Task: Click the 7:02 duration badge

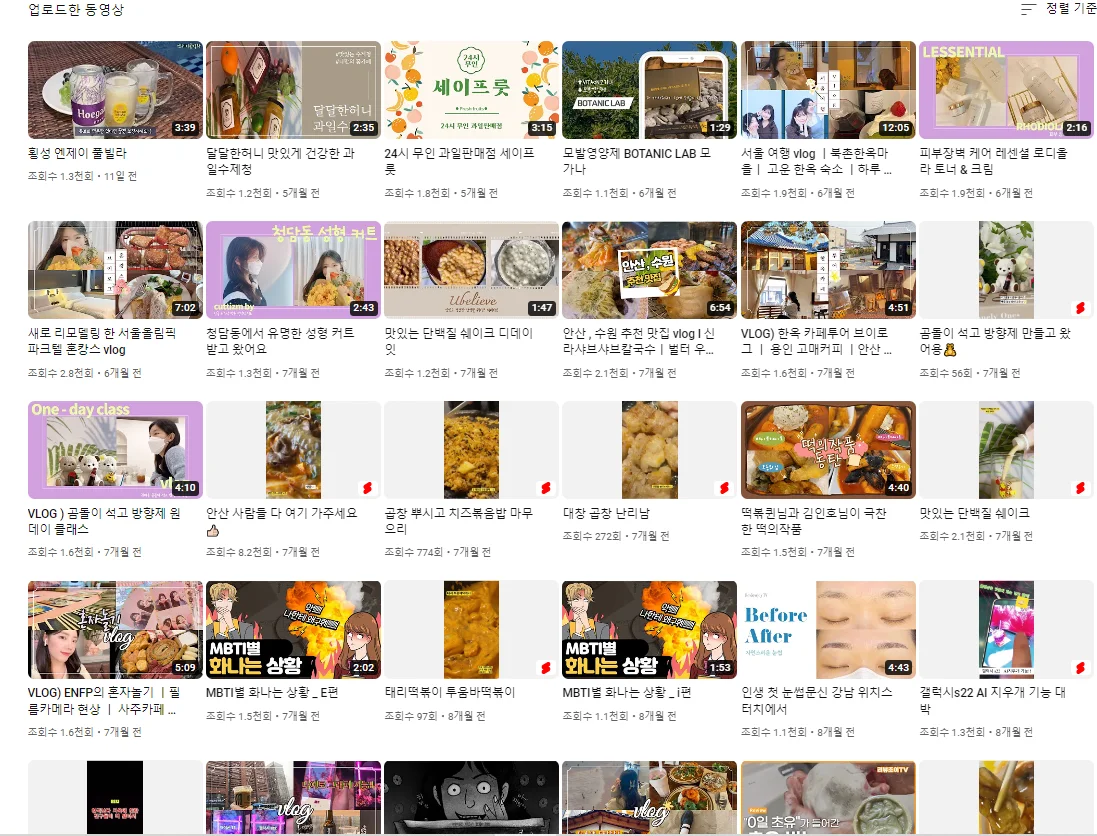Action: (185, 307)
